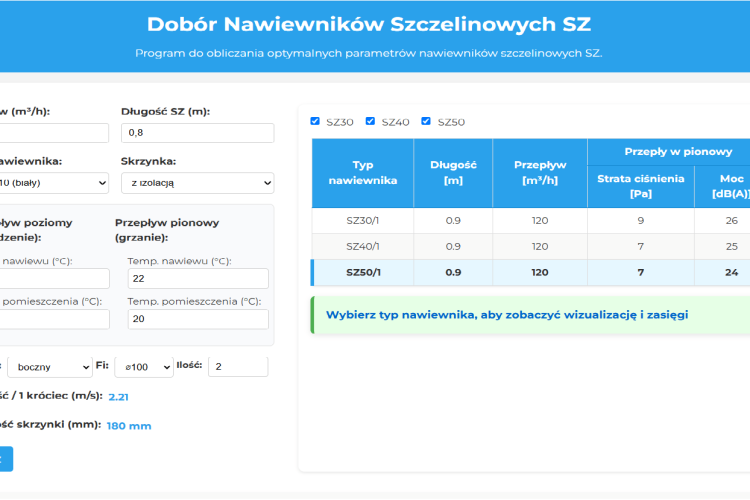Select the highlighted SZ50/1 row
This screenshot has width=750, height=500.
pos(530,272)
